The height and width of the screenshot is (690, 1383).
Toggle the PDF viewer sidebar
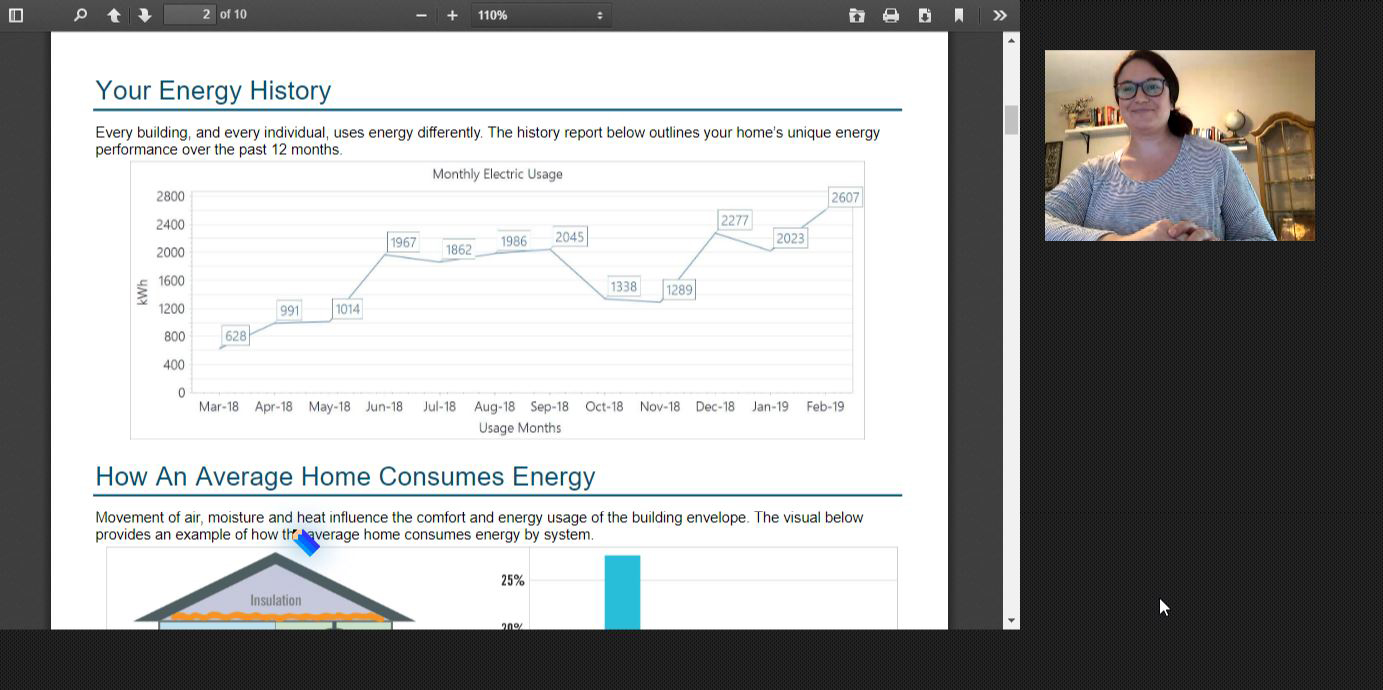tap(16, 15)
